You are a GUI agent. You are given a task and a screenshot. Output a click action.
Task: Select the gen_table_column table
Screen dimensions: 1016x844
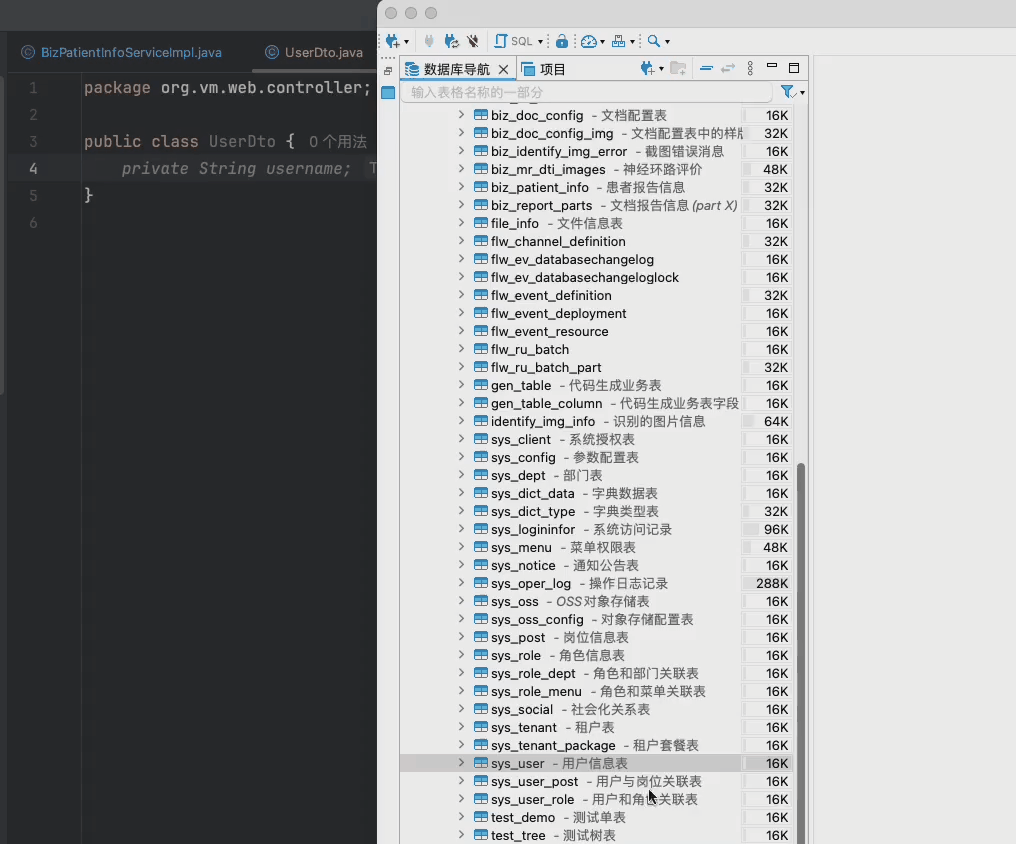(547, 404)
